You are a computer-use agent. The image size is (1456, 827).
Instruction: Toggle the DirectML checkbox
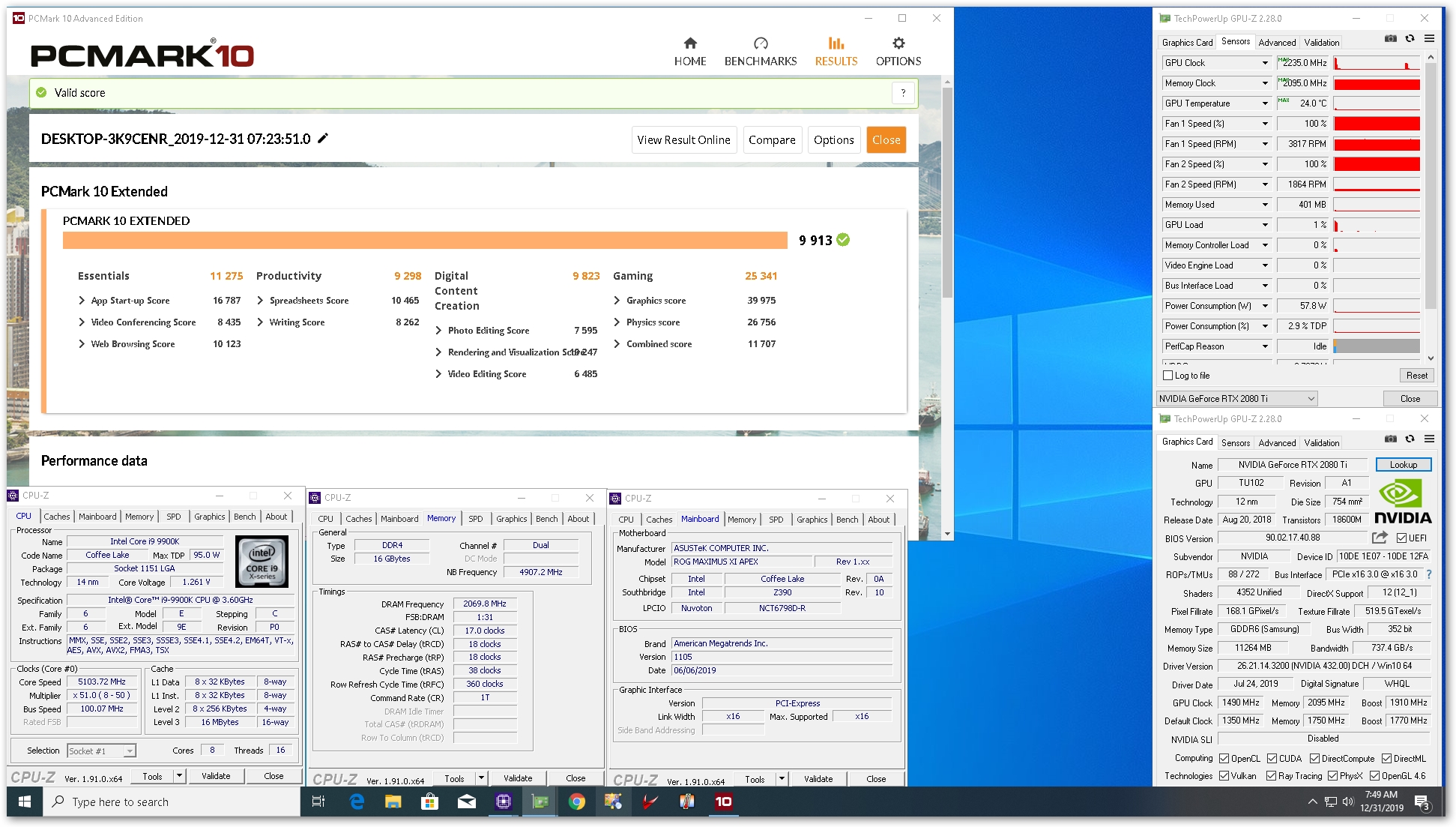pos(1386,758)
